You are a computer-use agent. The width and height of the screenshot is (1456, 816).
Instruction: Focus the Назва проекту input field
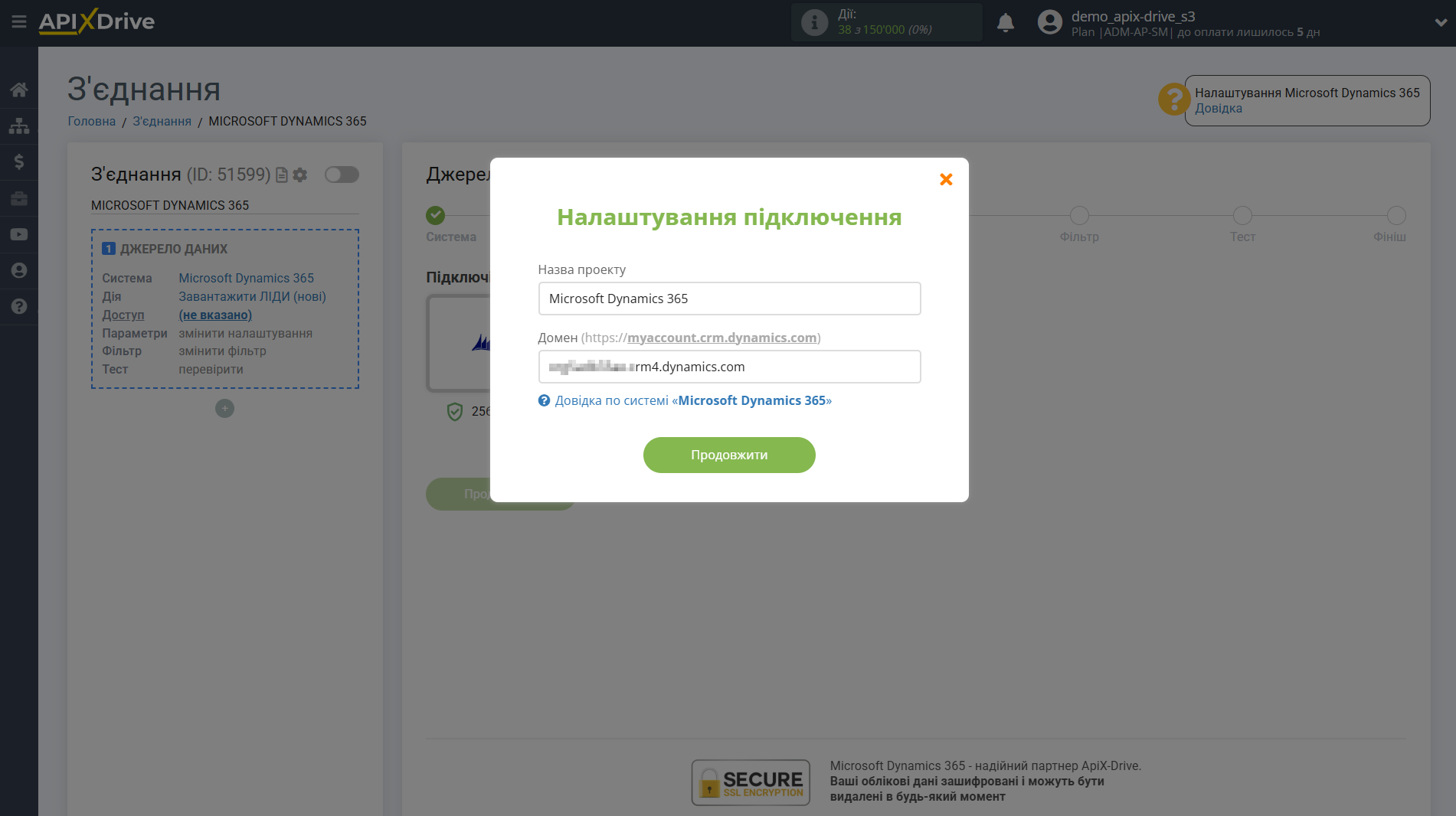click(x=729, y=299)
